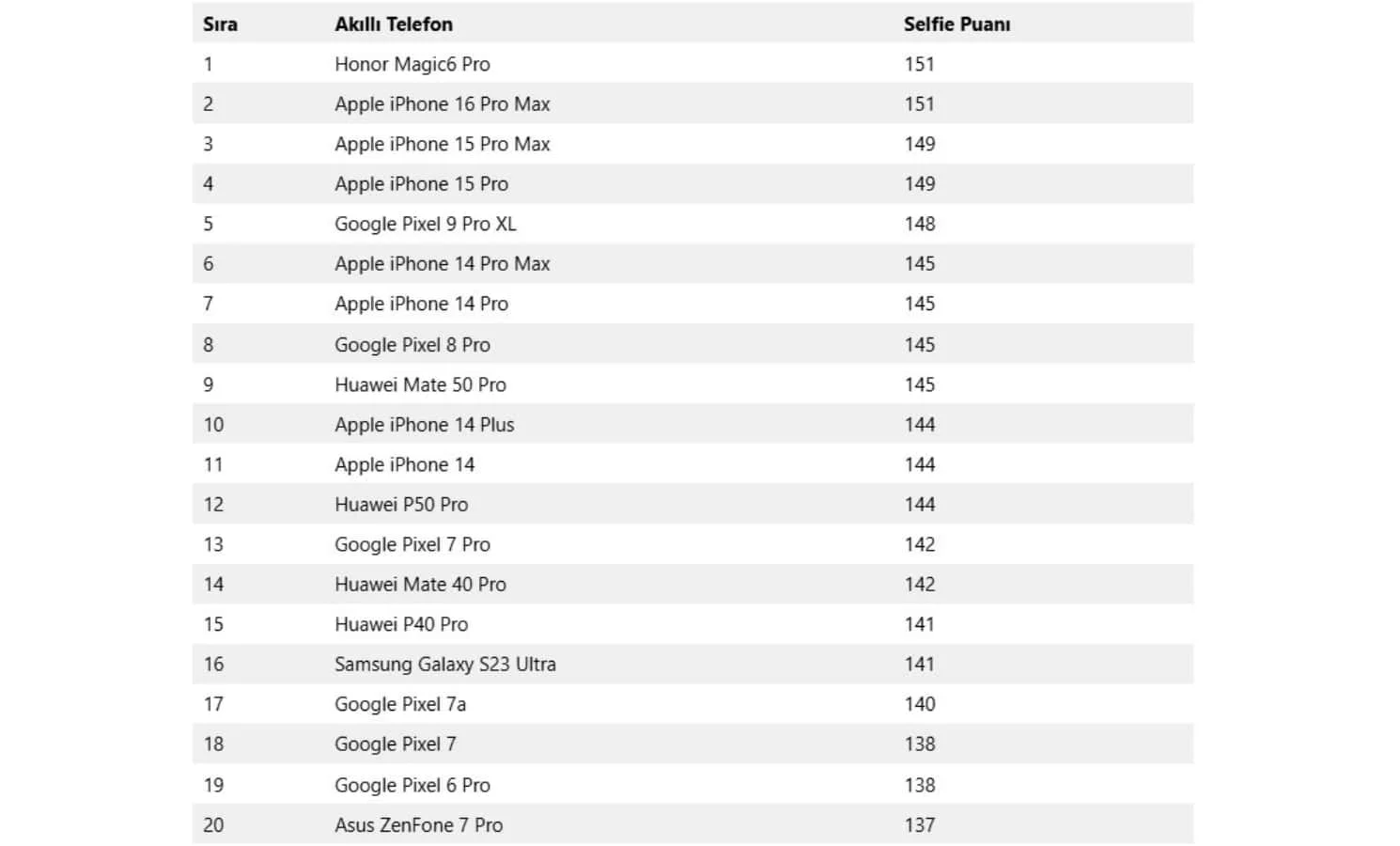Select Apple iPhone 16 Pro Max entry
The image size is (1400, 846).
coord(443,104)
